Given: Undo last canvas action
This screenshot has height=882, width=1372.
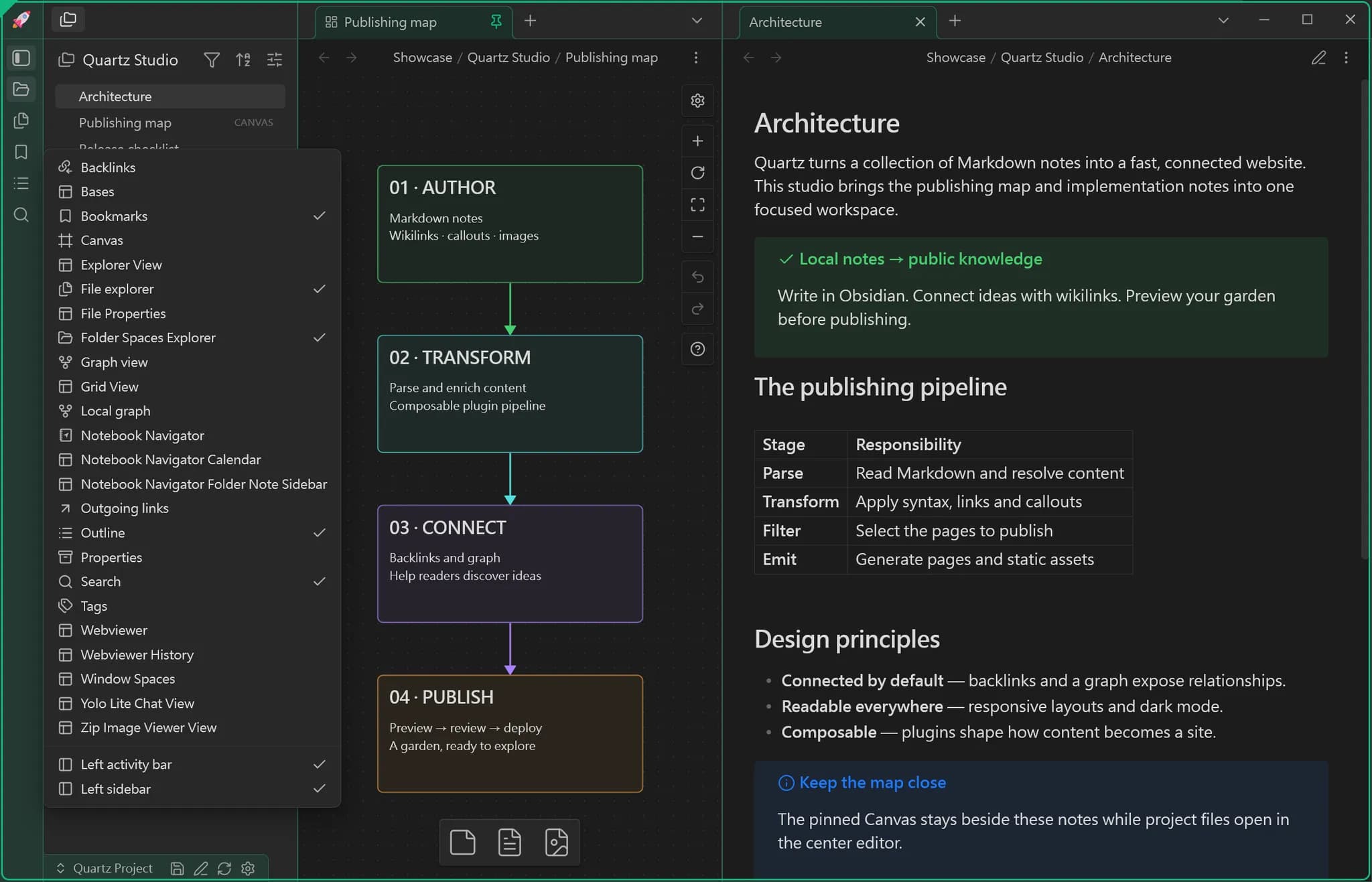Looking at the screenshot, I should point(697,277).
